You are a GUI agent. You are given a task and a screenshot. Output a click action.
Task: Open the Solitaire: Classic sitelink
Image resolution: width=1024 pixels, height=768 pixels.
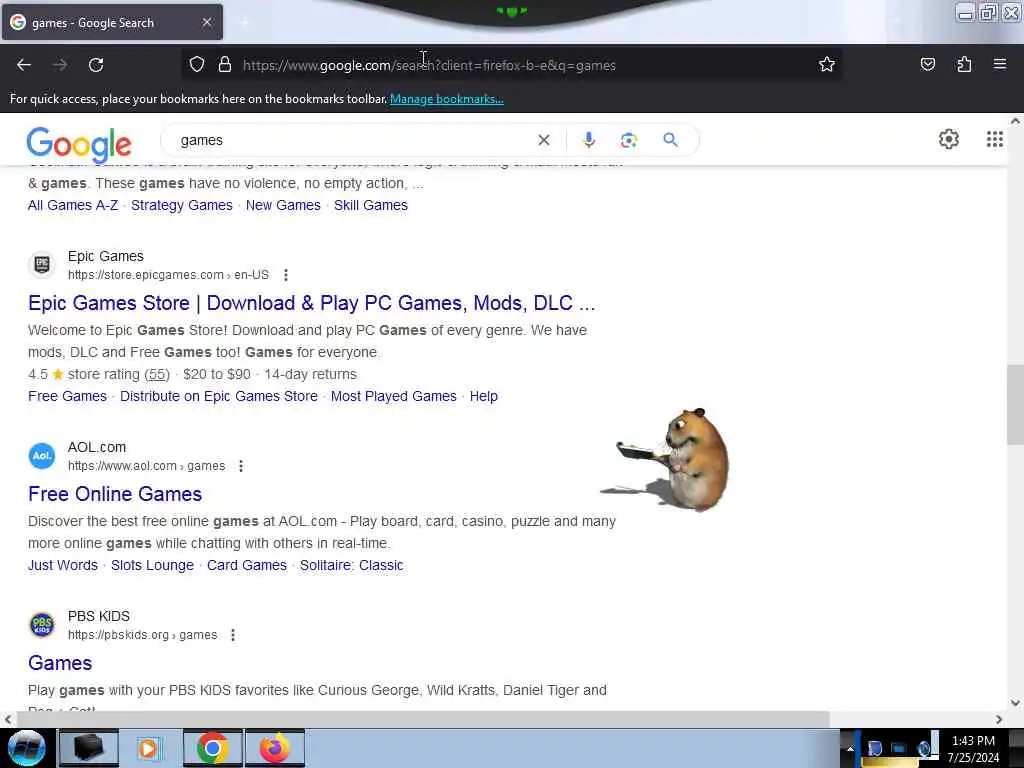pyautogui.click(x=351, y=566)
